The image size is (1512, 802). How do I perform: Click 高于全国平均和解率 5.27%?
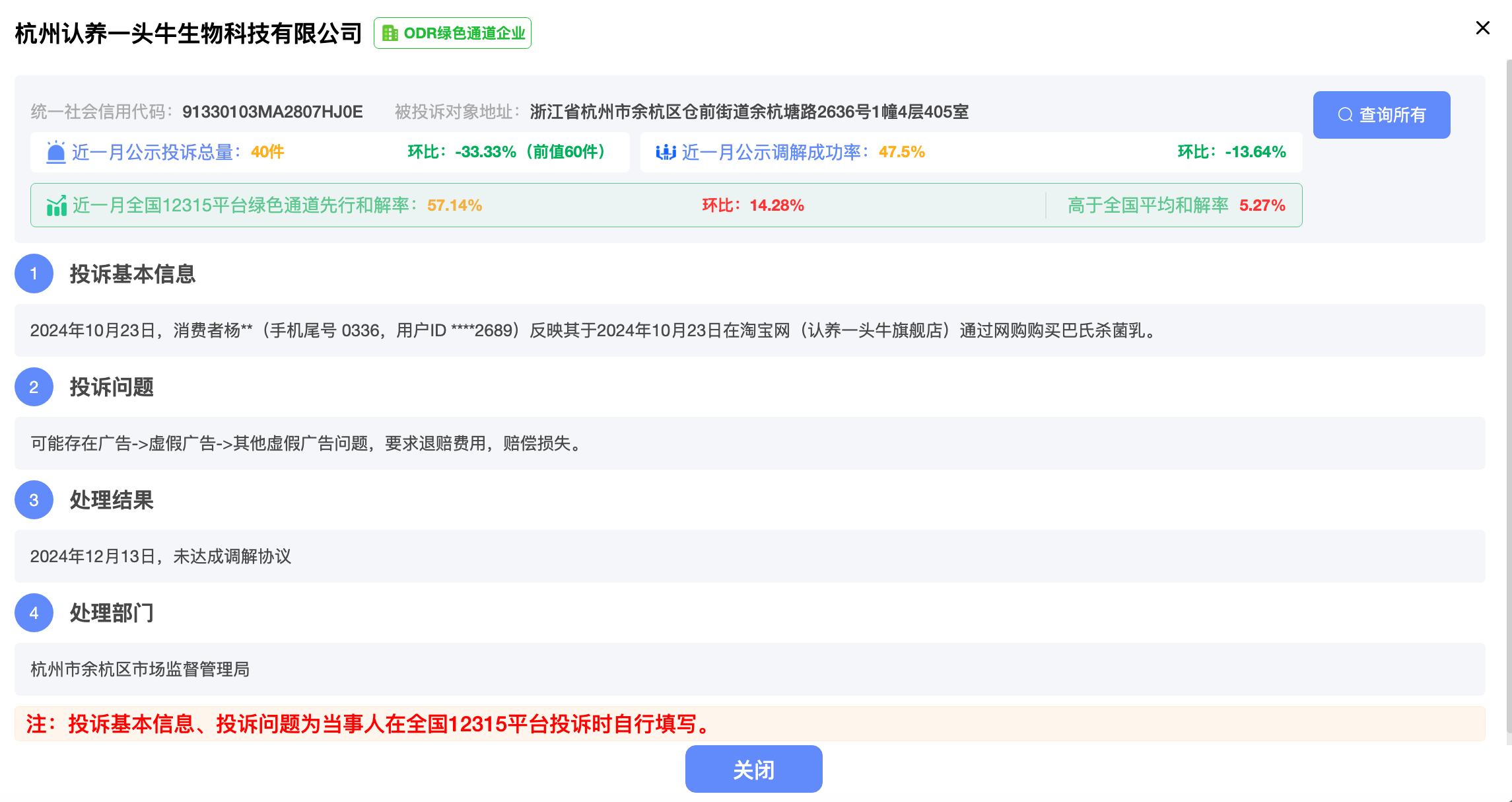tap(1177, 205)
